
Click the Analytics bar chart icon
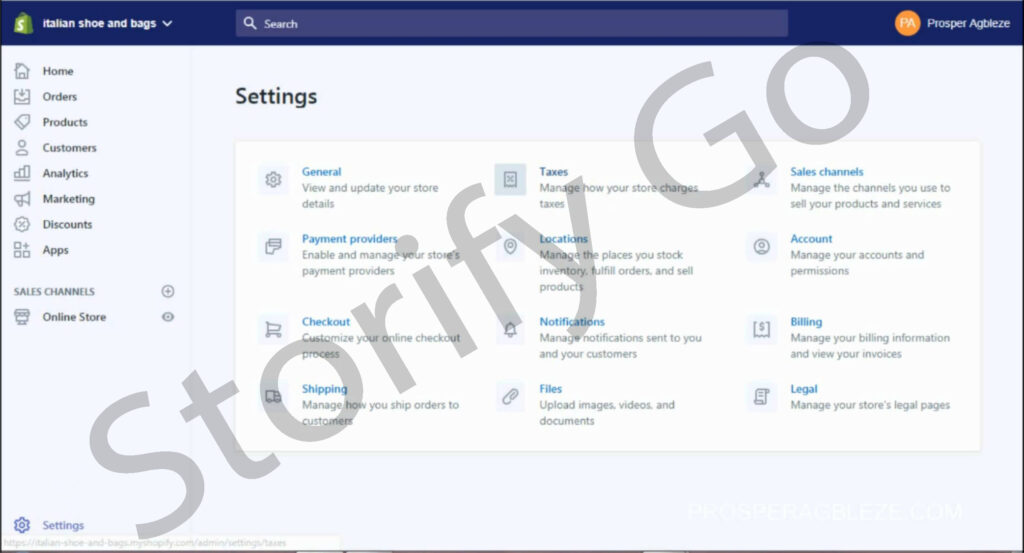(22, 173)
